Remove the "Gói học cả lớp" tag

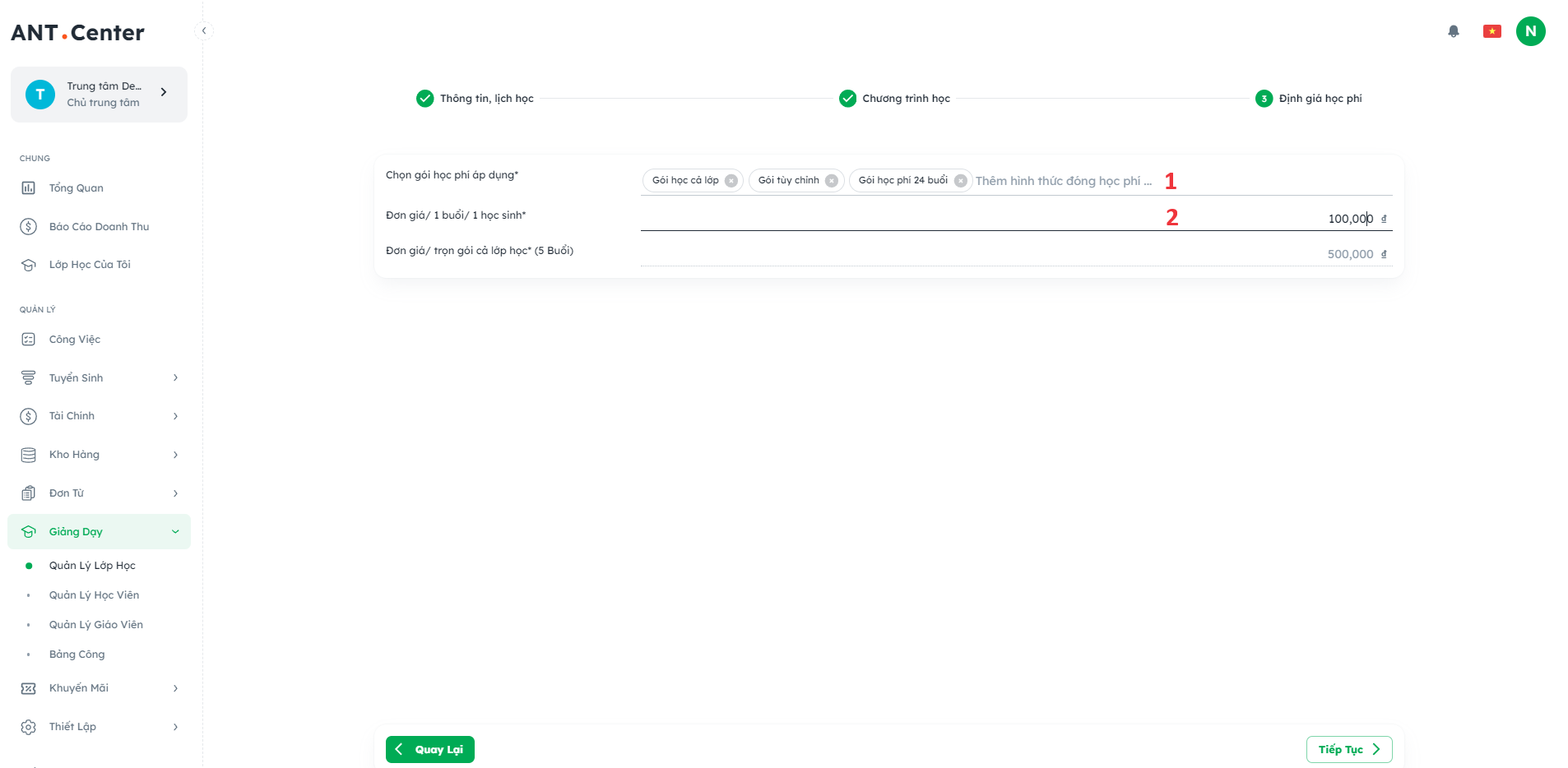731,181
